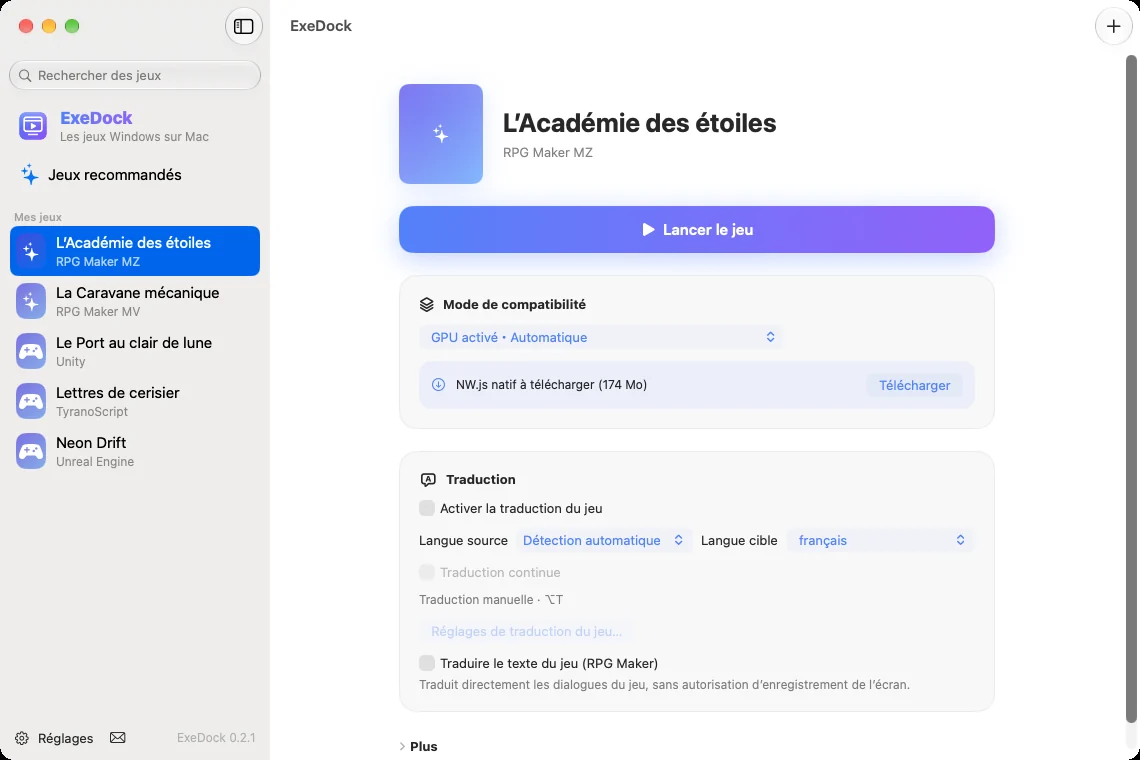This screenshot has width=1140, height=760.
Task: Click the Mes jeux section header
Action: pos(38,217)
